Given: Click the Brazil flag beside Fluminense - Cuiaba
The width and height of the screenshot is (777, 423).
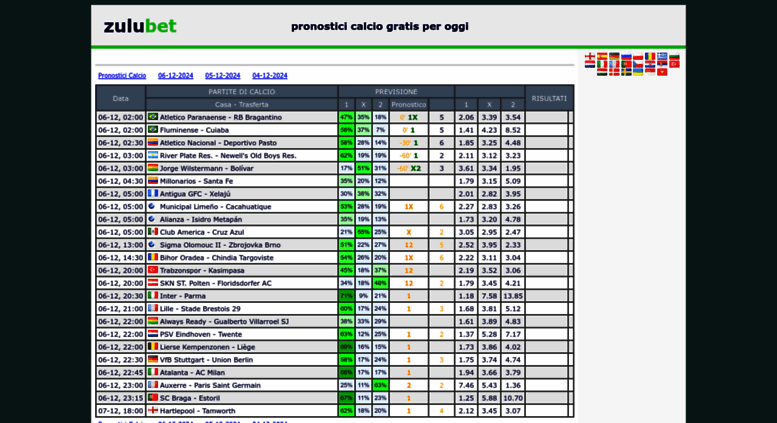Looking at the screenshot, I should [153, 129].
